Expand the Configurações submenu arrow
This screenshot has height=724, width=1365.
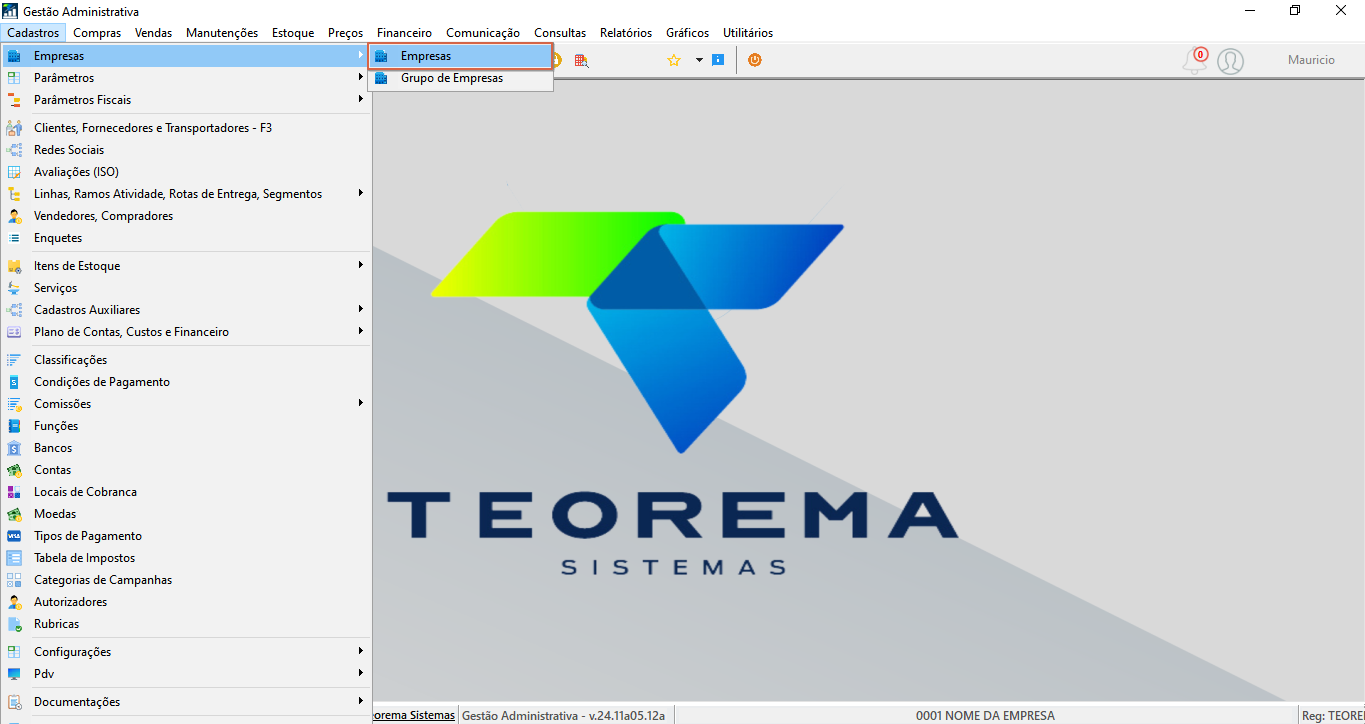361,652
